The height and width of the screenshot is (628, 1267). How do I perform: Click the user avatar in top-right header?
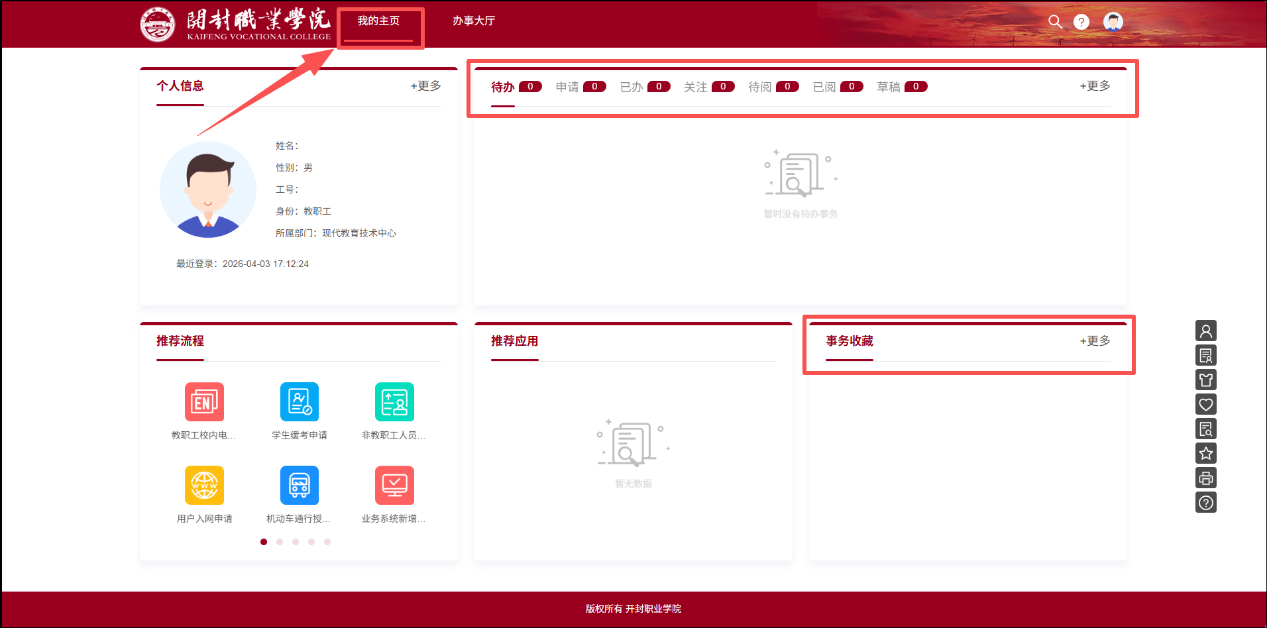coord(1113,22)
